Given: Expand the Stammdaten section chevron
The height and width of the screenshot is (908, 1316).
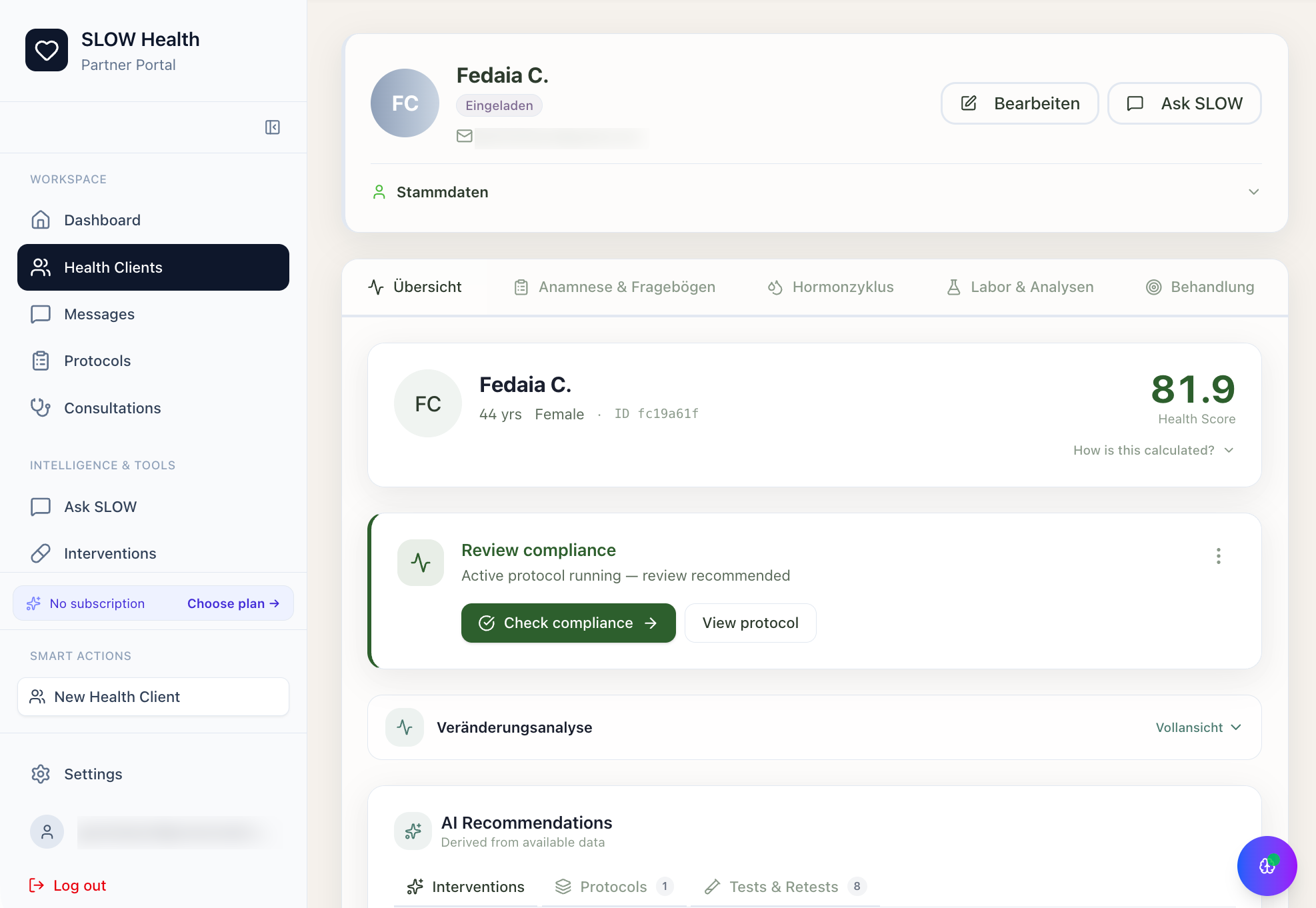Looking at the screenshot, I should click(1254, 192).
